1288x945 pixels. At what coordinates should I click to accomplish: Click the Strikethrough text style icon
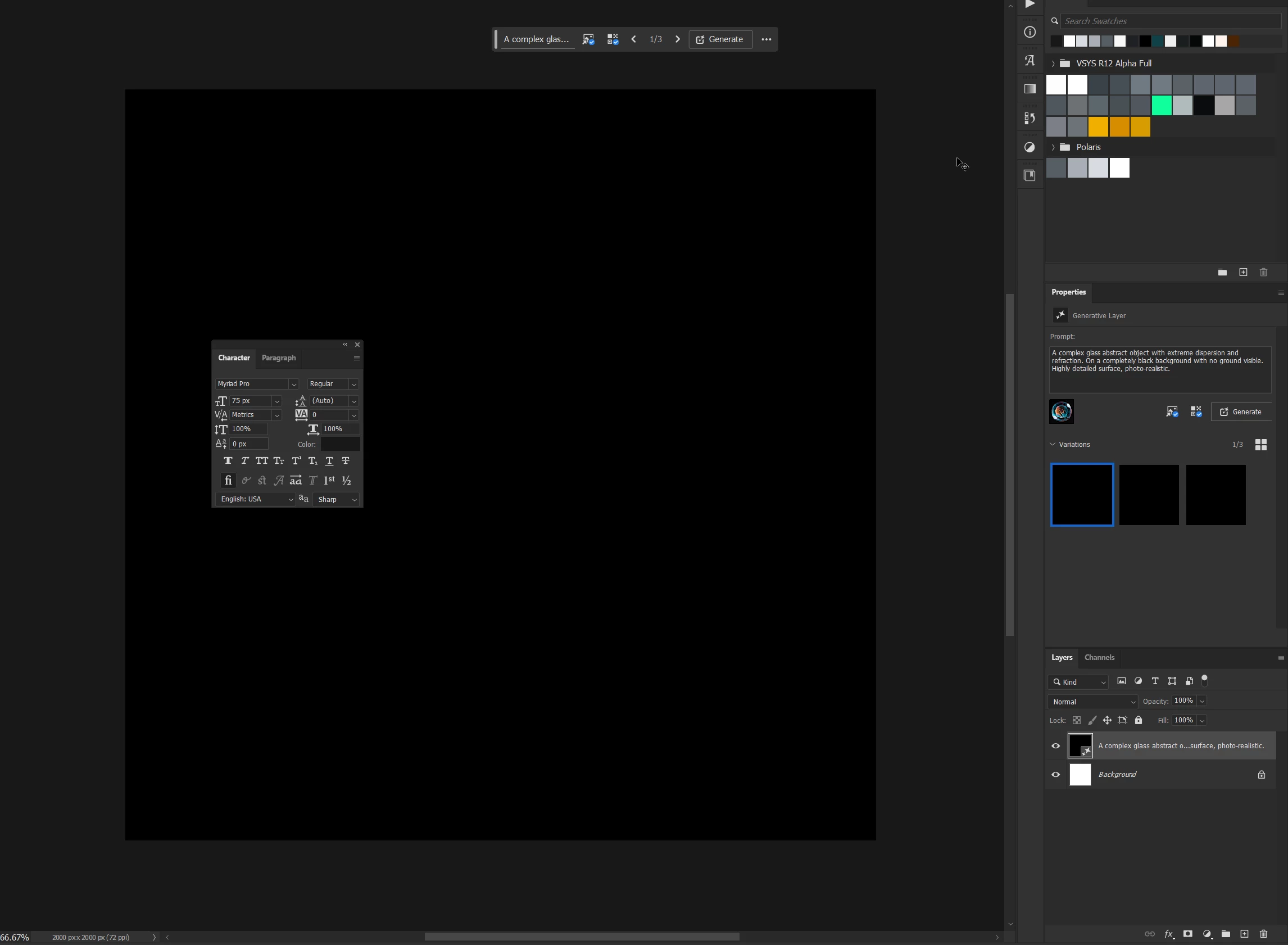(346, 461)
